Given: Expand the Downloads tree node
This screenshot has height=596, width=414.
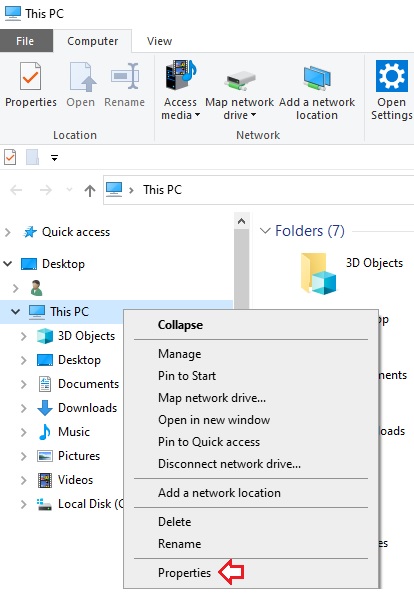Looking at the screenshot, I should (x=24, y=408).
